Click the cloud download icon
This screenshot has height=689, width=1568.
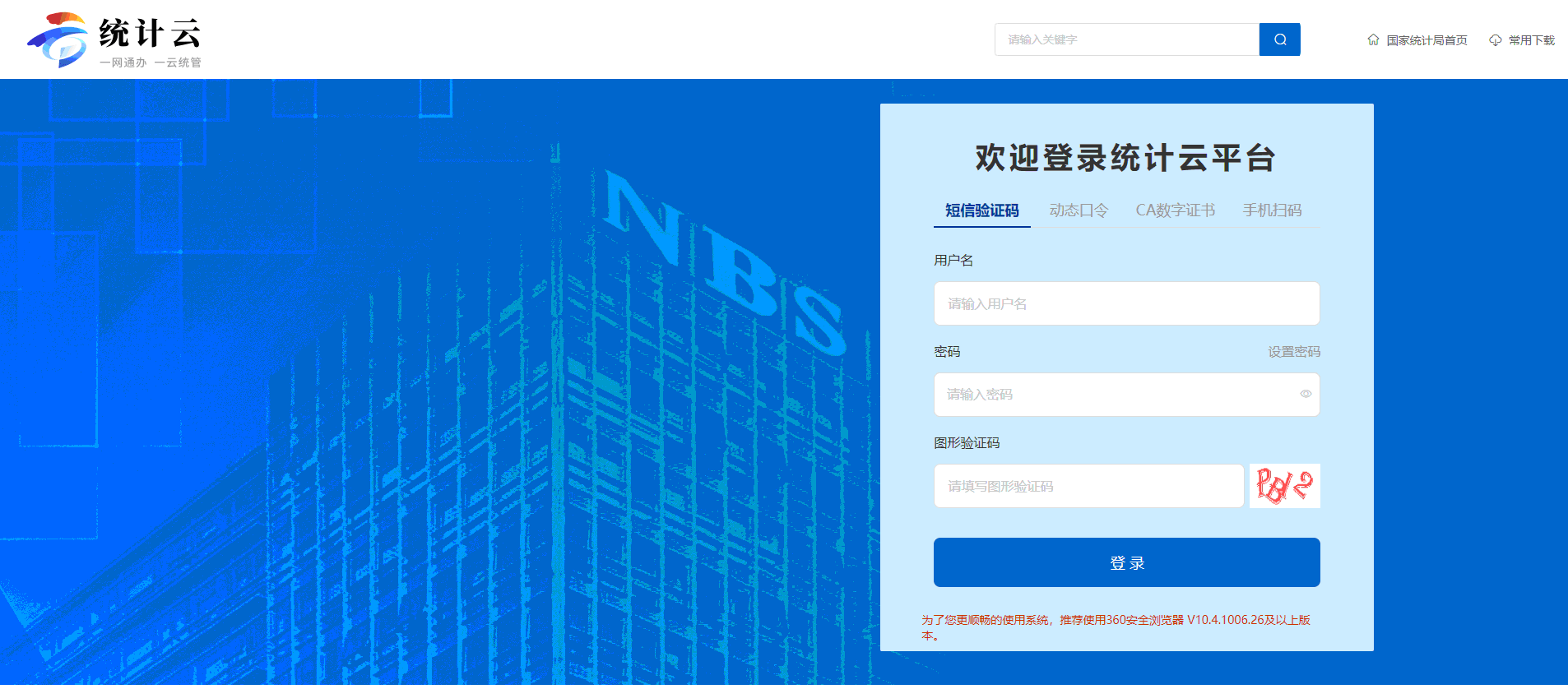coord(1495,39)
